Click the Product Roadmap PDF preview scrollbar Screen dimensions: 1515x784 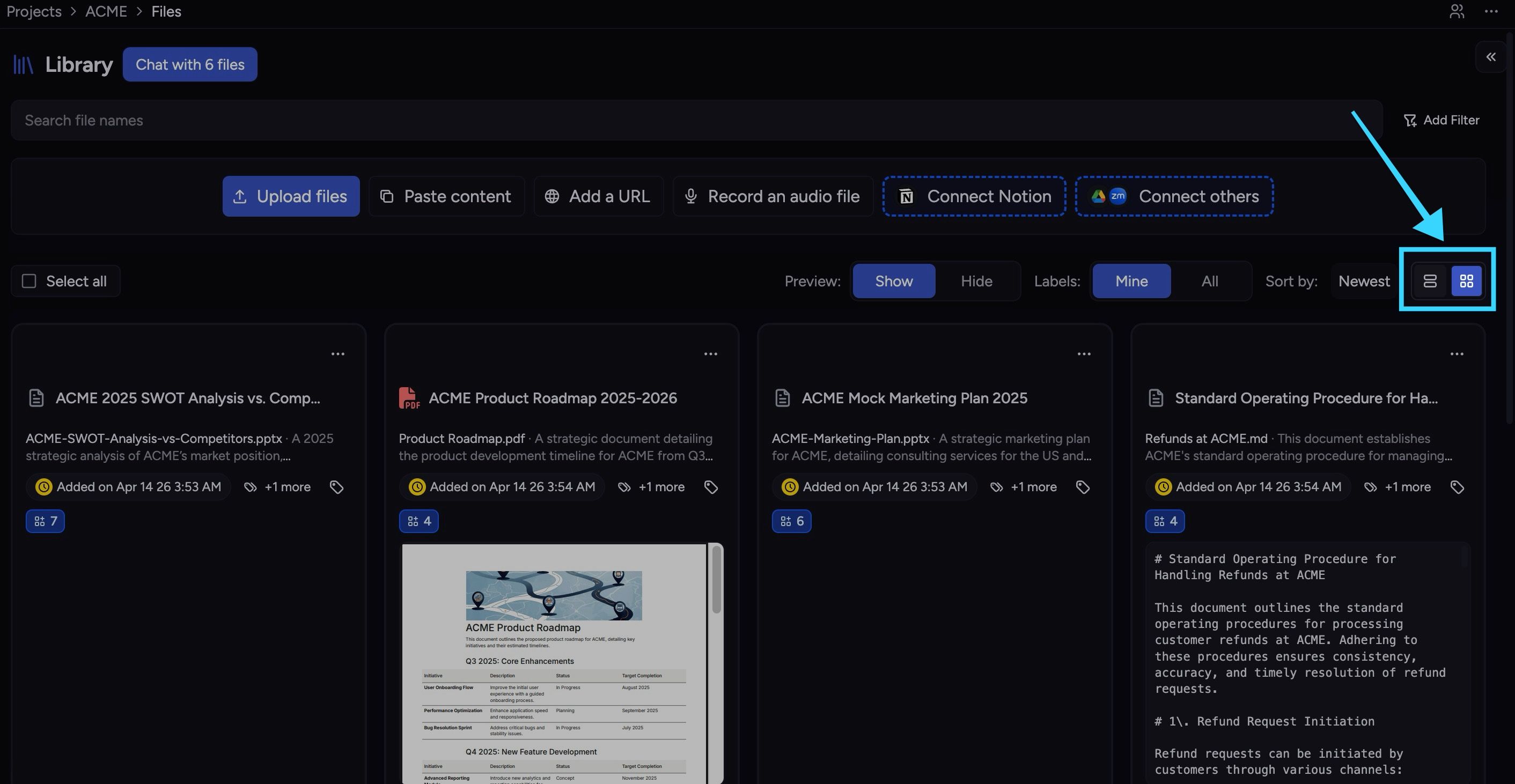tap(716, 579)
